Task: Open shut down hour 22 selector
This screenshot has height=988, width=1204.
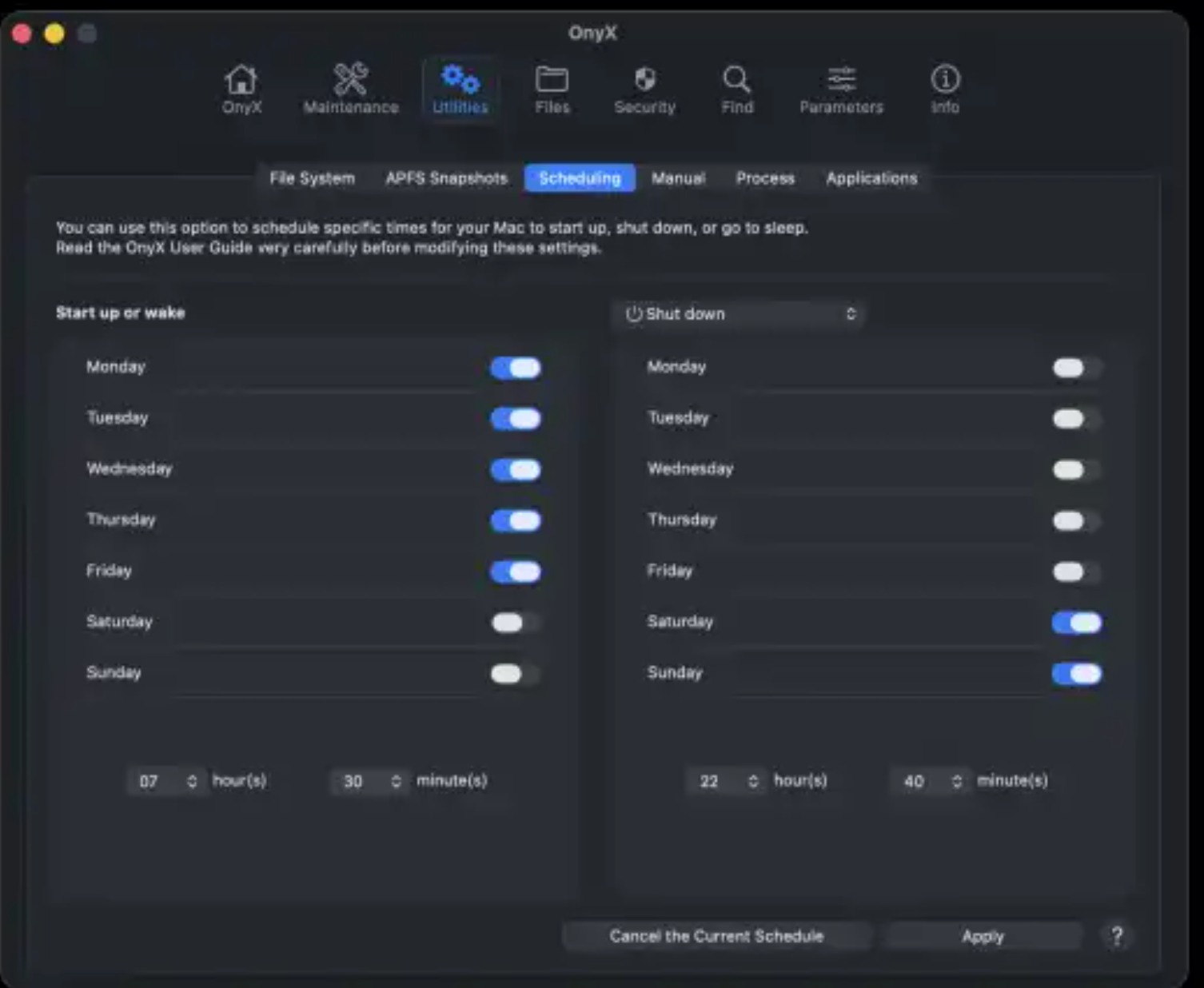Action: pos(728,781)
